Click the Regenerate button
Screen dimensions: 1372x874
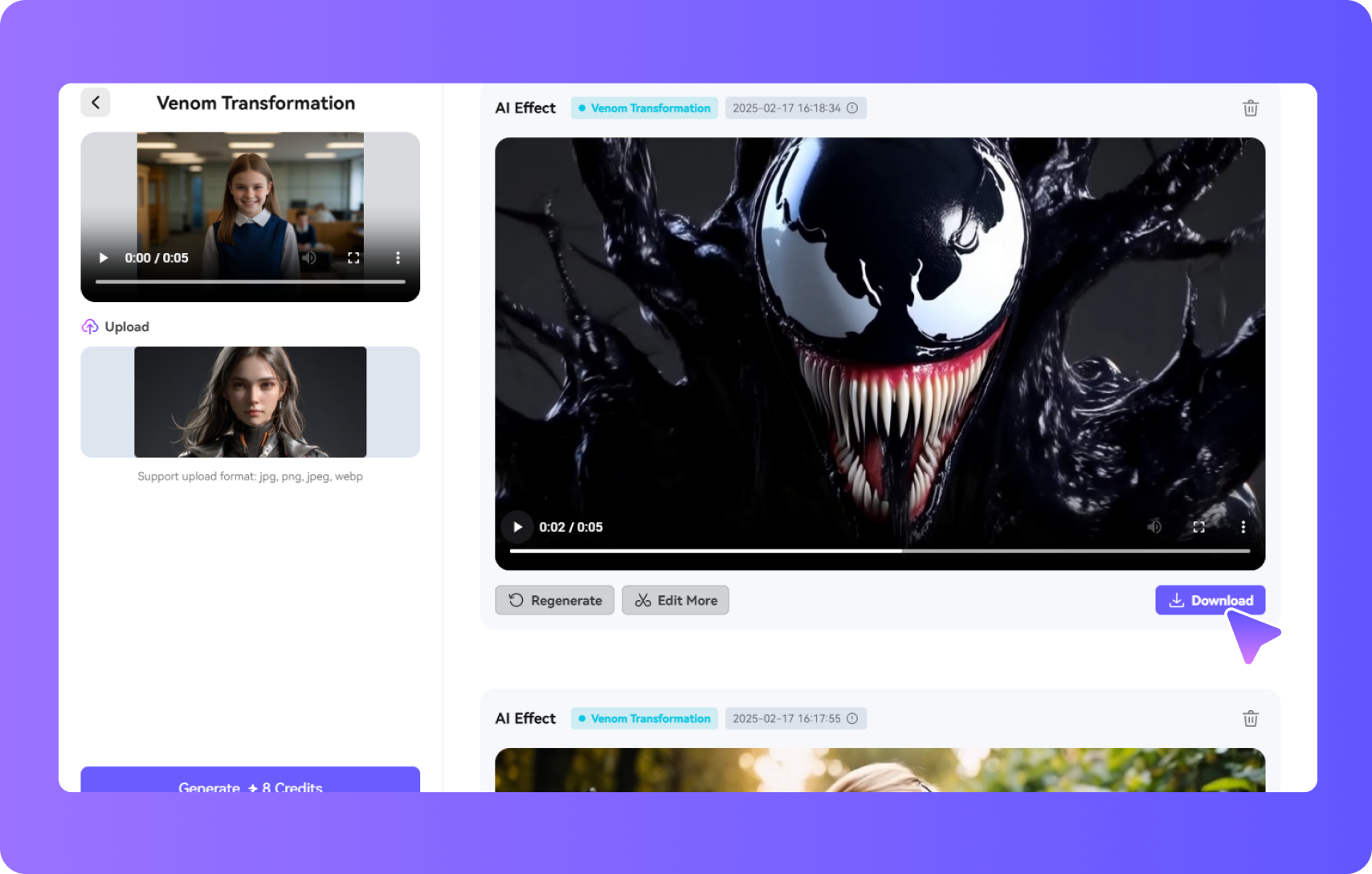point(554,600)
